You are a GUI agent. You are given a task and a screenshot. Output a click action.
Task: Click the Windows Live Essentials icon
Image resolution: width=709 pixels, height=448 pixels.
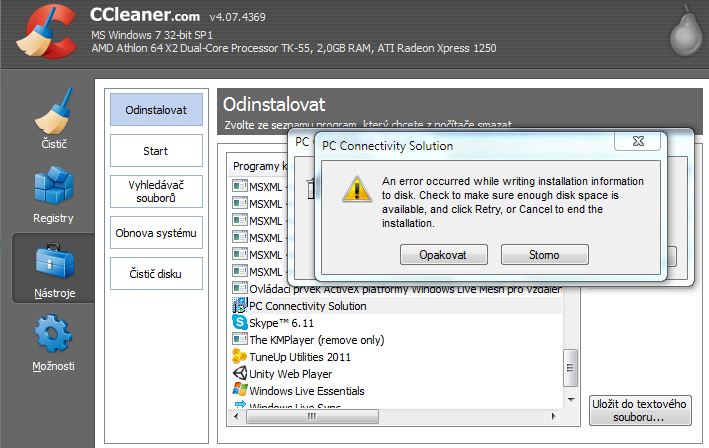point(239,391)
